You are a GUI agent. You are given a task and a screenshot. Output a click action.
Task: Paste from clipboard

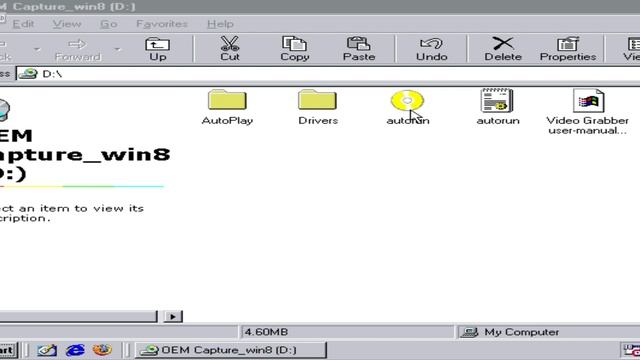(359, 49)
